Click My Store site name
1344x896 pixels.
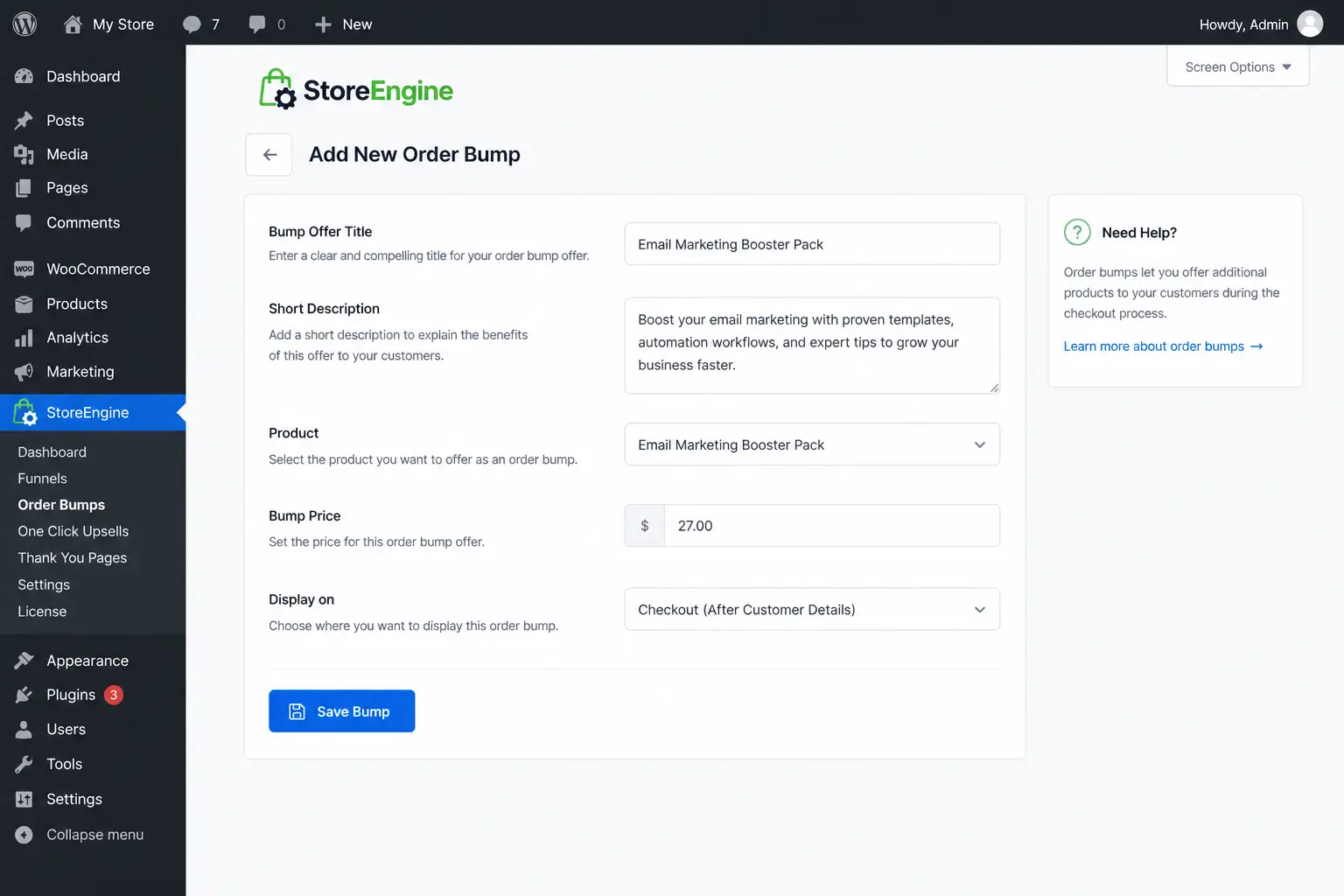123,24
